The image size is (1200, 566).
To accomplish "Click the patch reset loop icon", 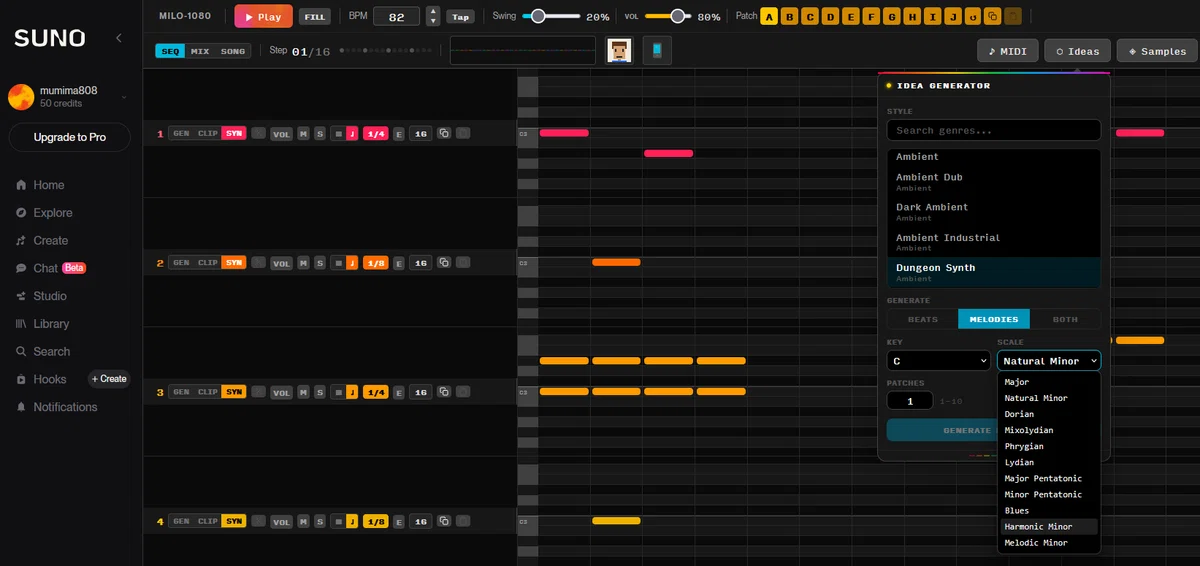I will [972, 16].
